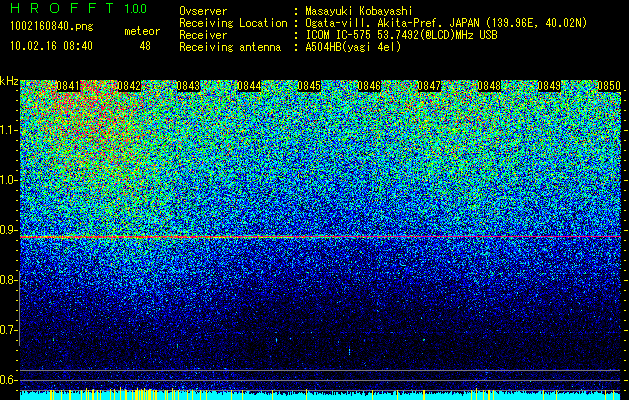Click the date stamp 10.02.16 08:40
The height and width of the screenshot is (400, 629).
point(51,46)
